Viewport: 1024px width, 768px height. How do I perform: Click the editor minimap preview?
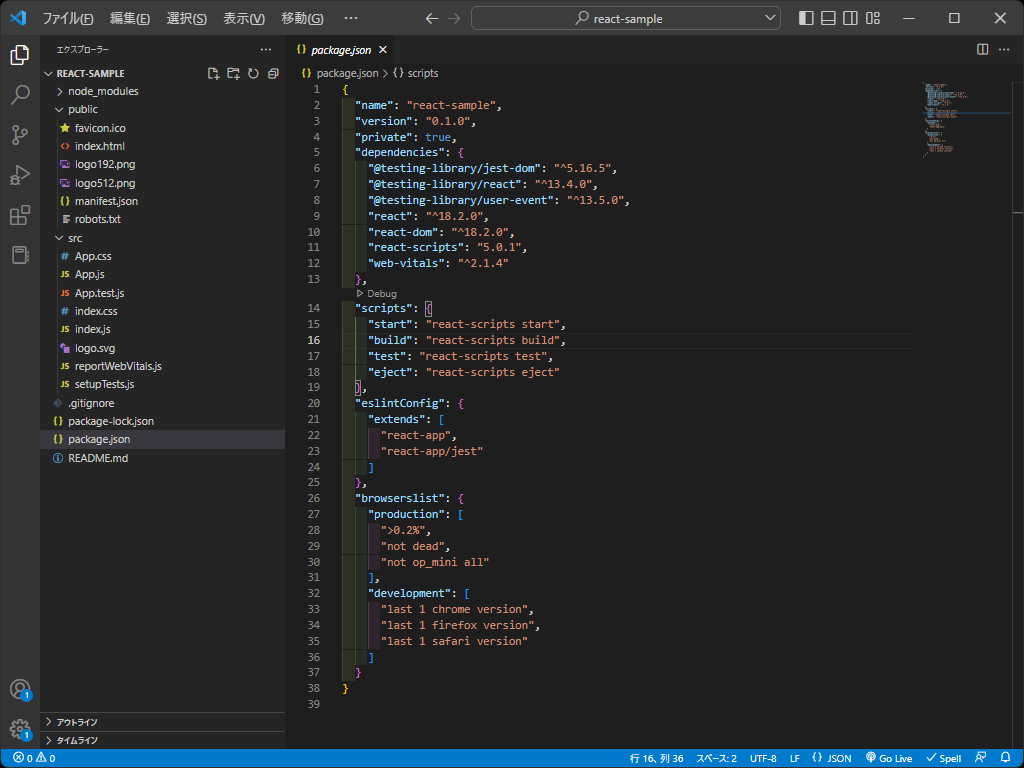pyautogui.click(x=967, y=120)
